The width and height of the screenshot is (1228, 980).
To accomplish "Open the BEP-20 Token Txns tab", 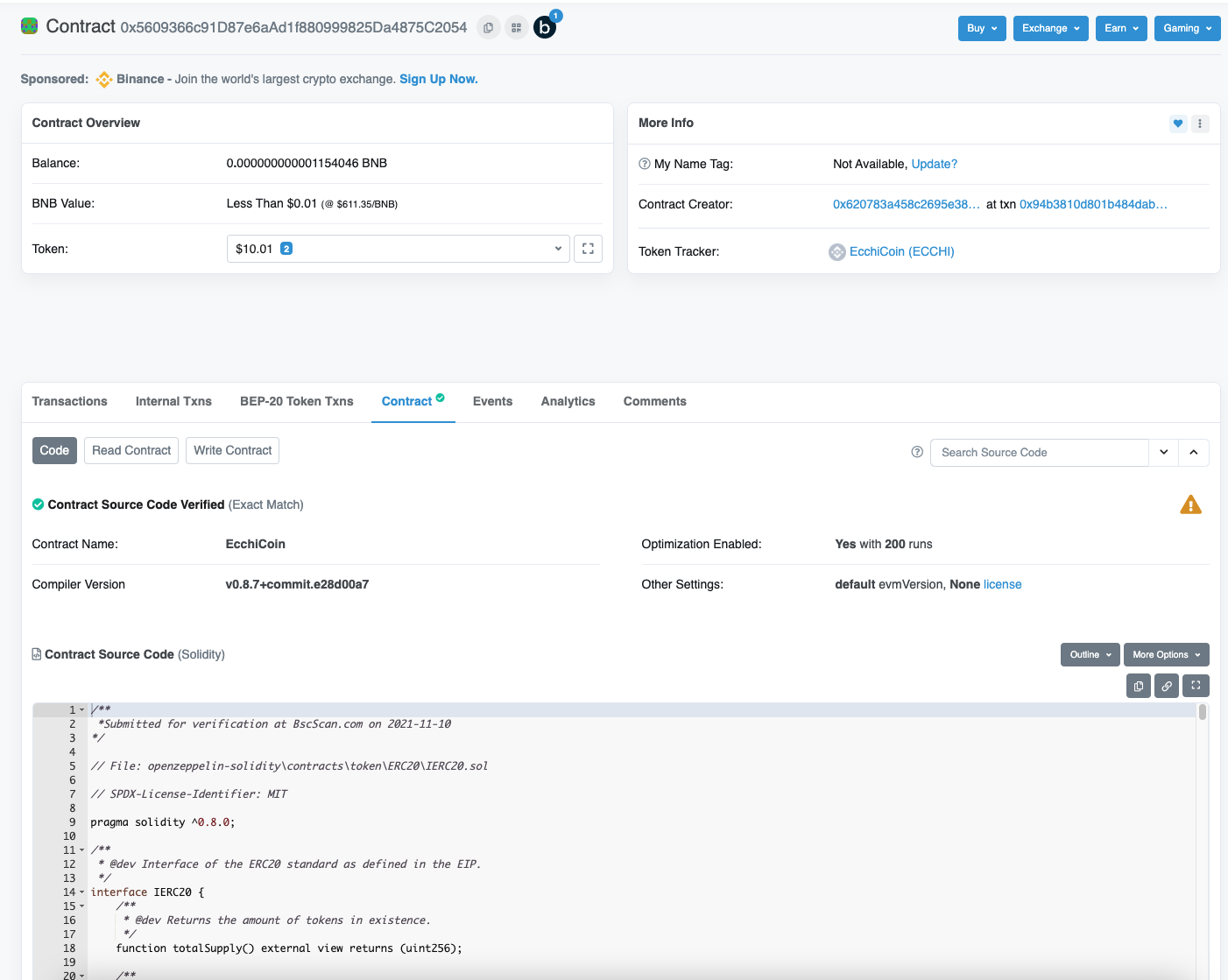I will (x=297, y=401).
